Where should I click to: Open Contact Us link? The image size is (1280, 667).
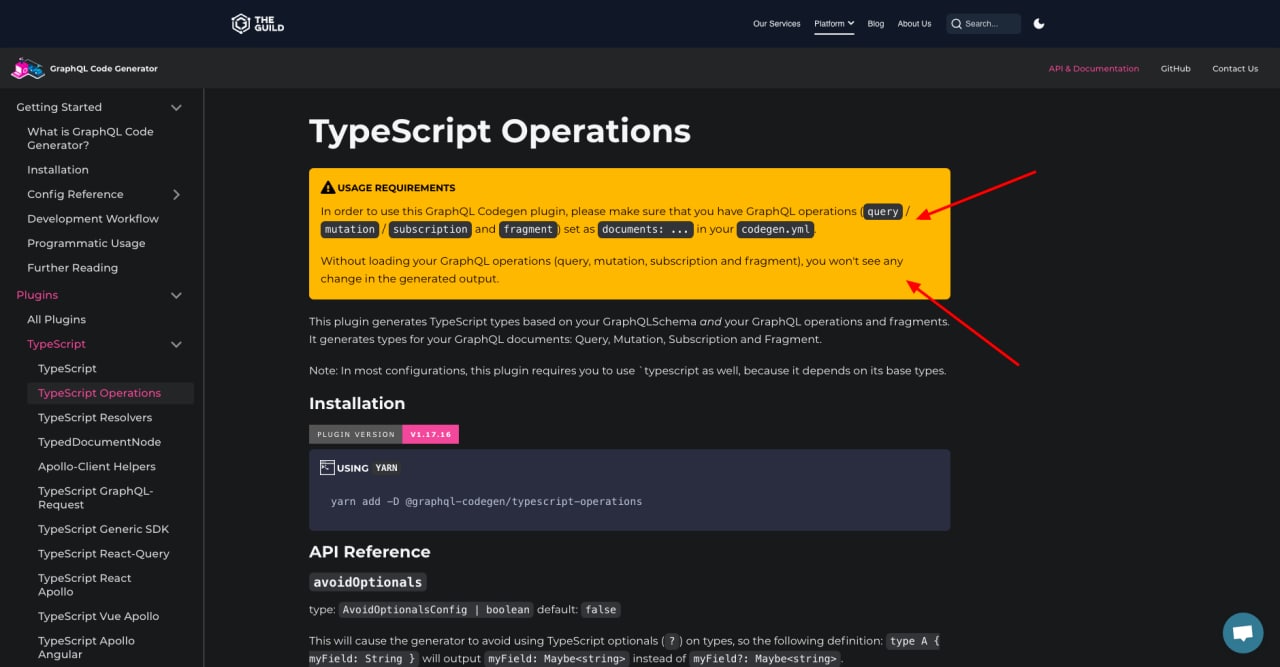(1235, 69)
